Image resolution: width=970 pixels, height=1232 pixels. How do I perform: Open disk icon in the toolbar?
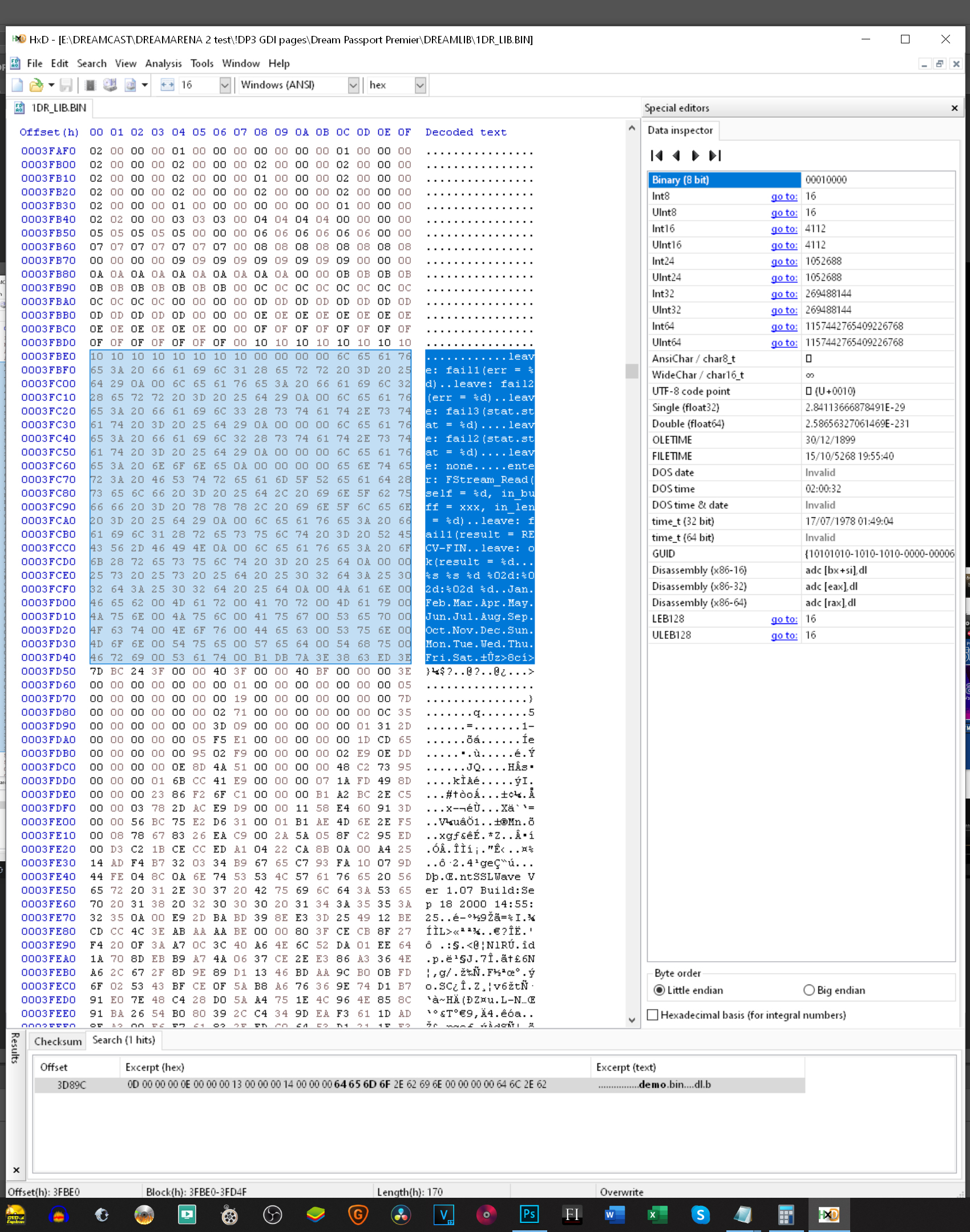pyautogui.click(x=110, y=86)
